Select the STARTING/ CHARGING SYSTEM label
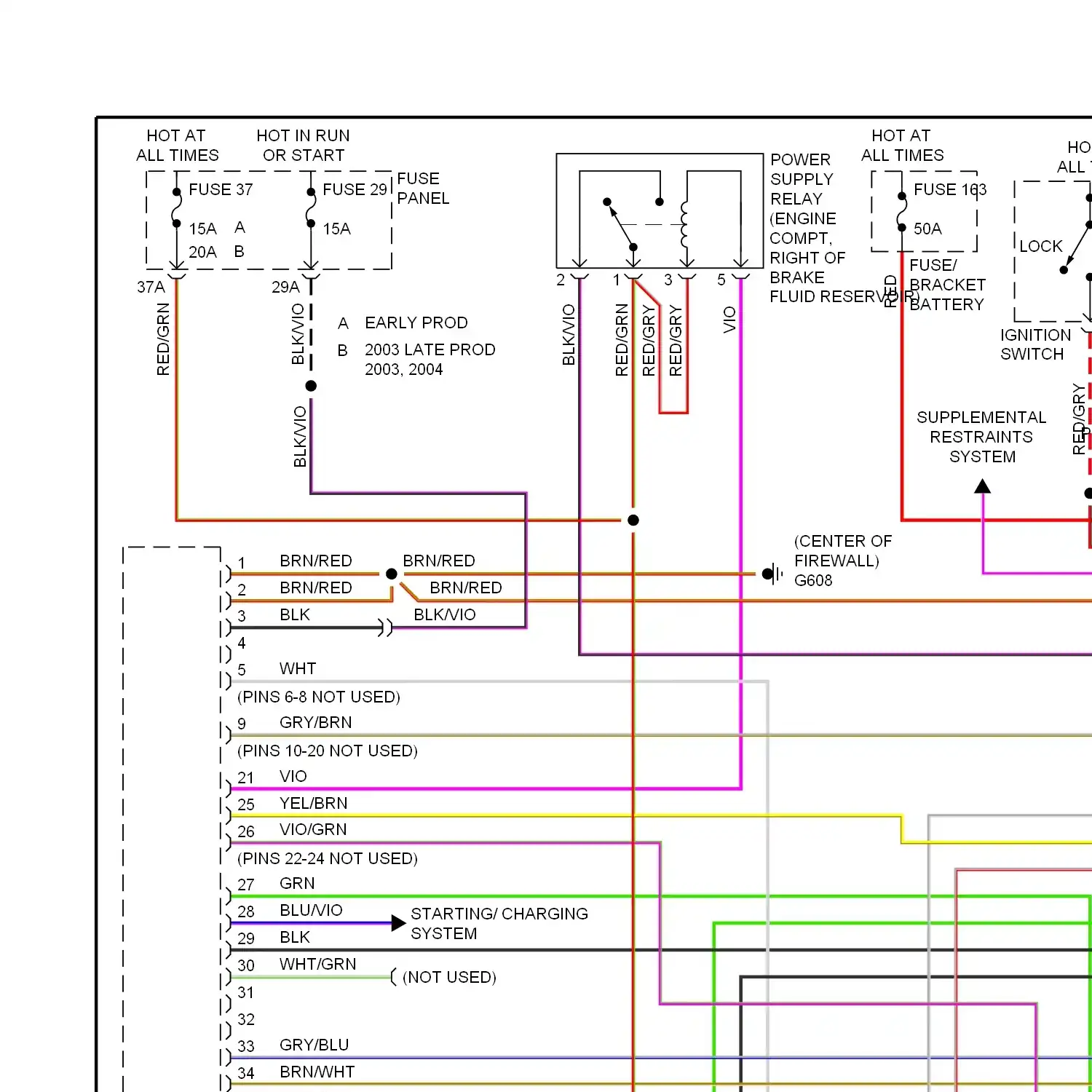Viewport: 1092px width, 1092px height. (x=499, y=923)
